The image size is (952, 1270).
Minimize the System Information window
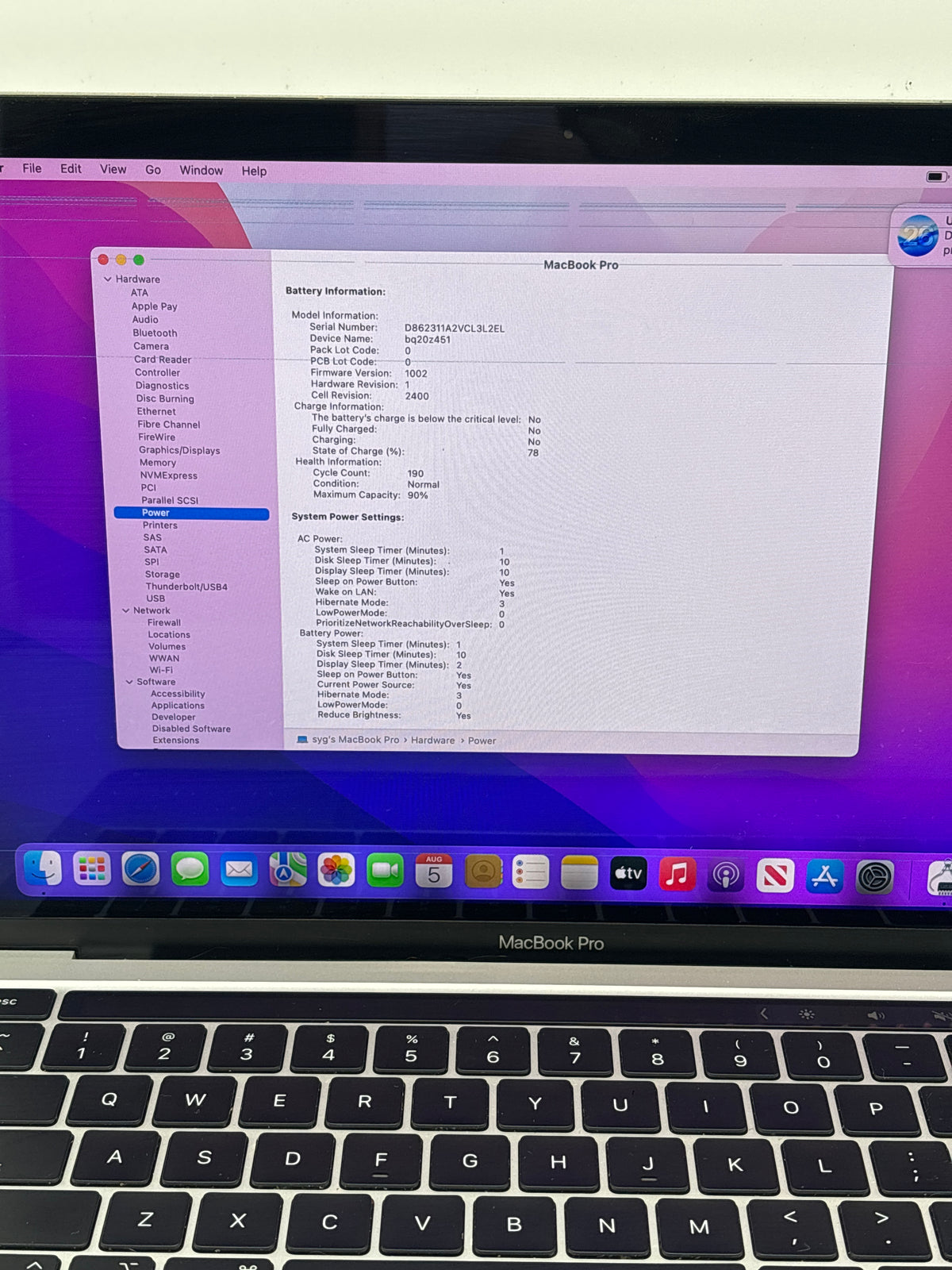click(x=121, y=260)
